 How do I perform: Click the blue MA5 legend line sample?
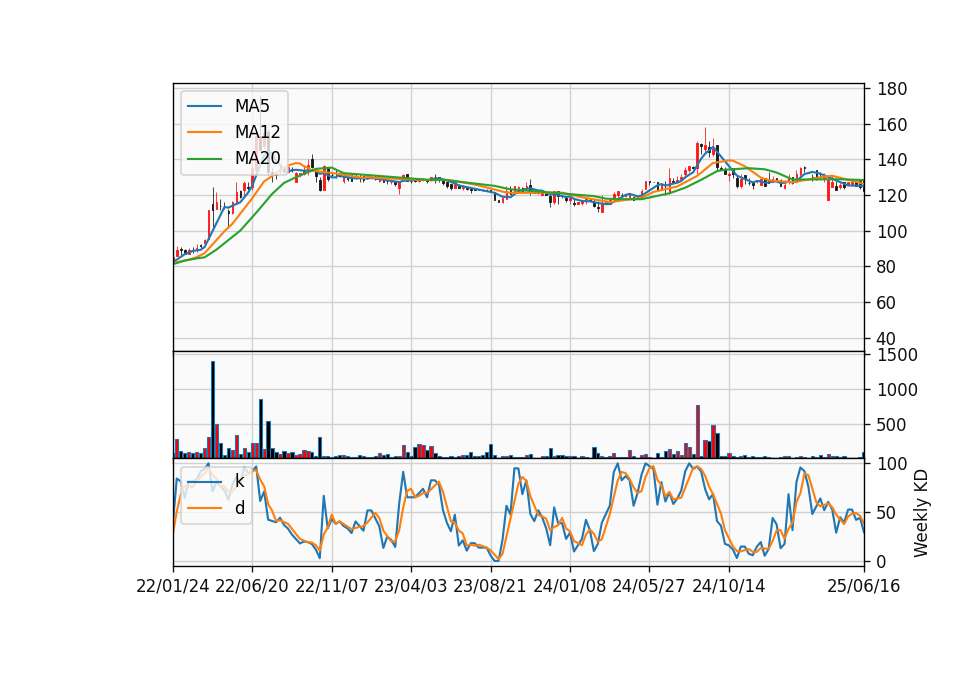[204, 107]
